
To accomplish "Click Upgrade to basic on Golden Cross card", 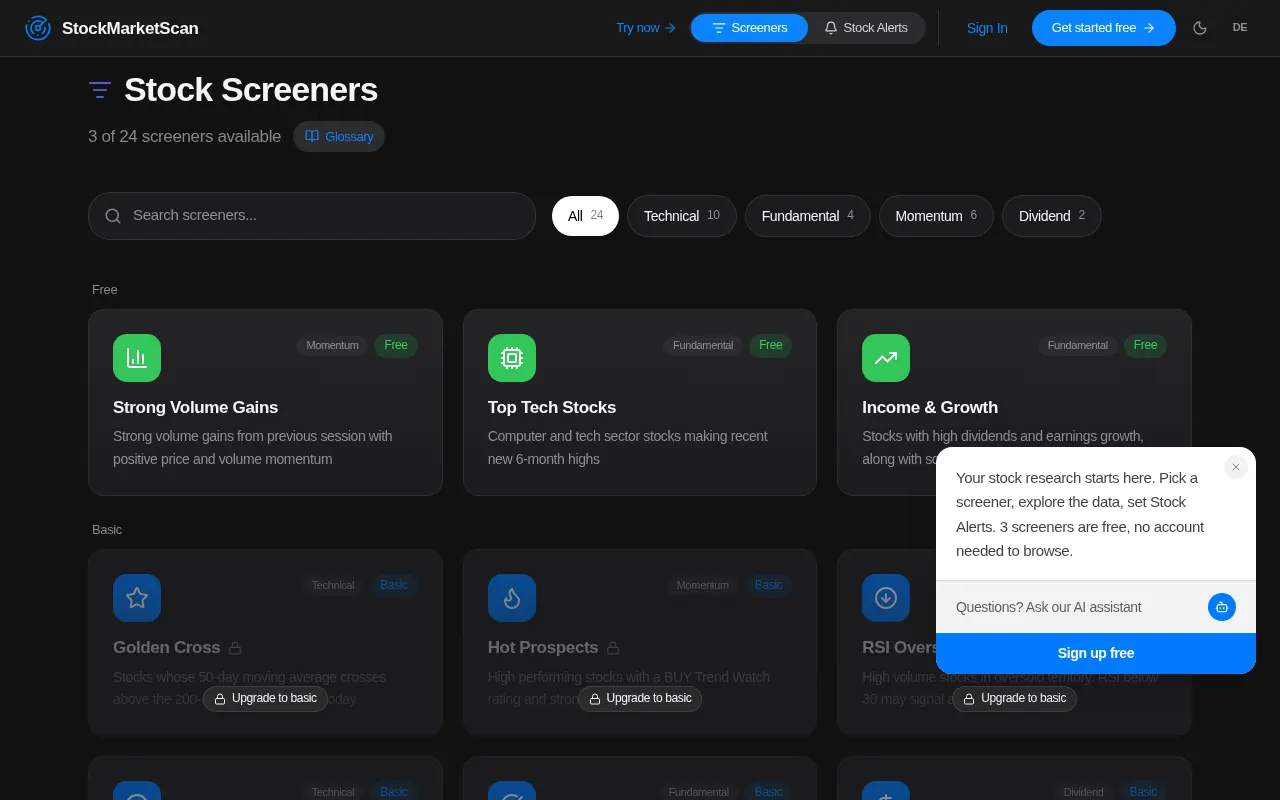I will 265,698.
